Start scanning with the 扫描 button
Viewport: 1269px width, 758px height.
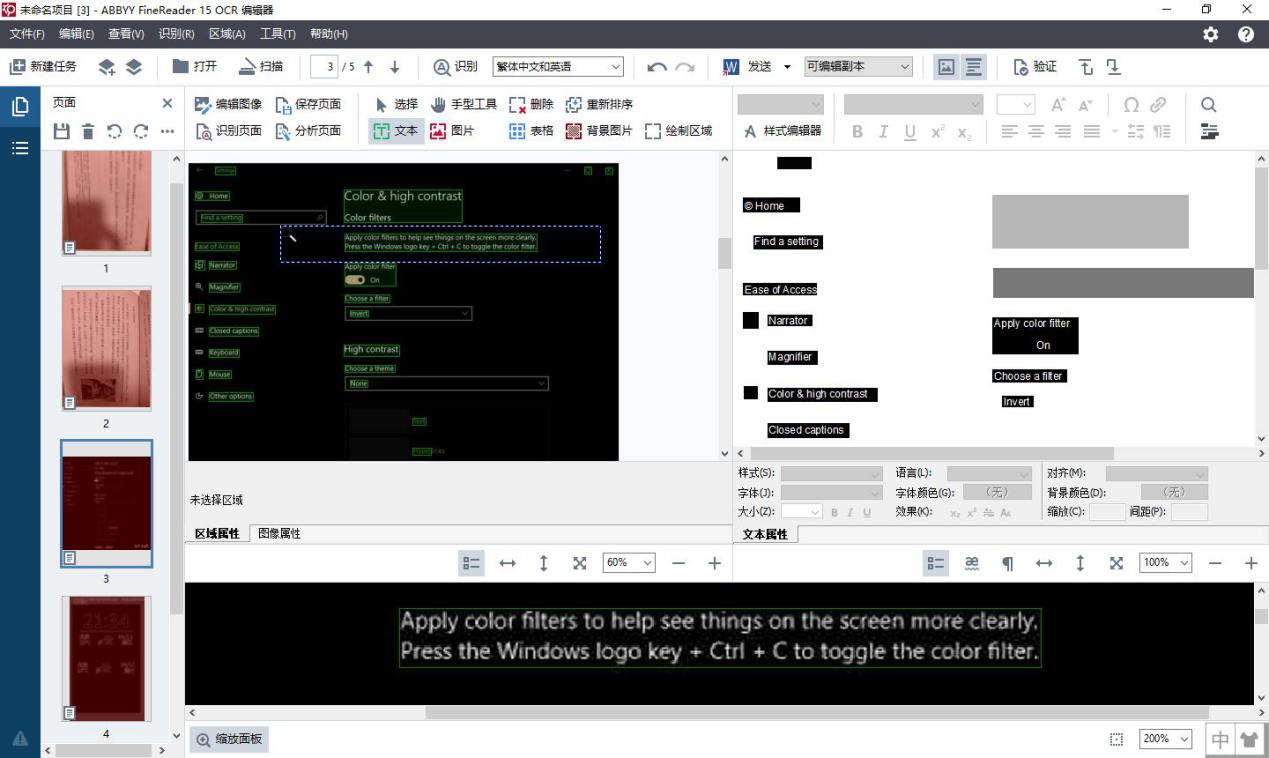[261, 66]
